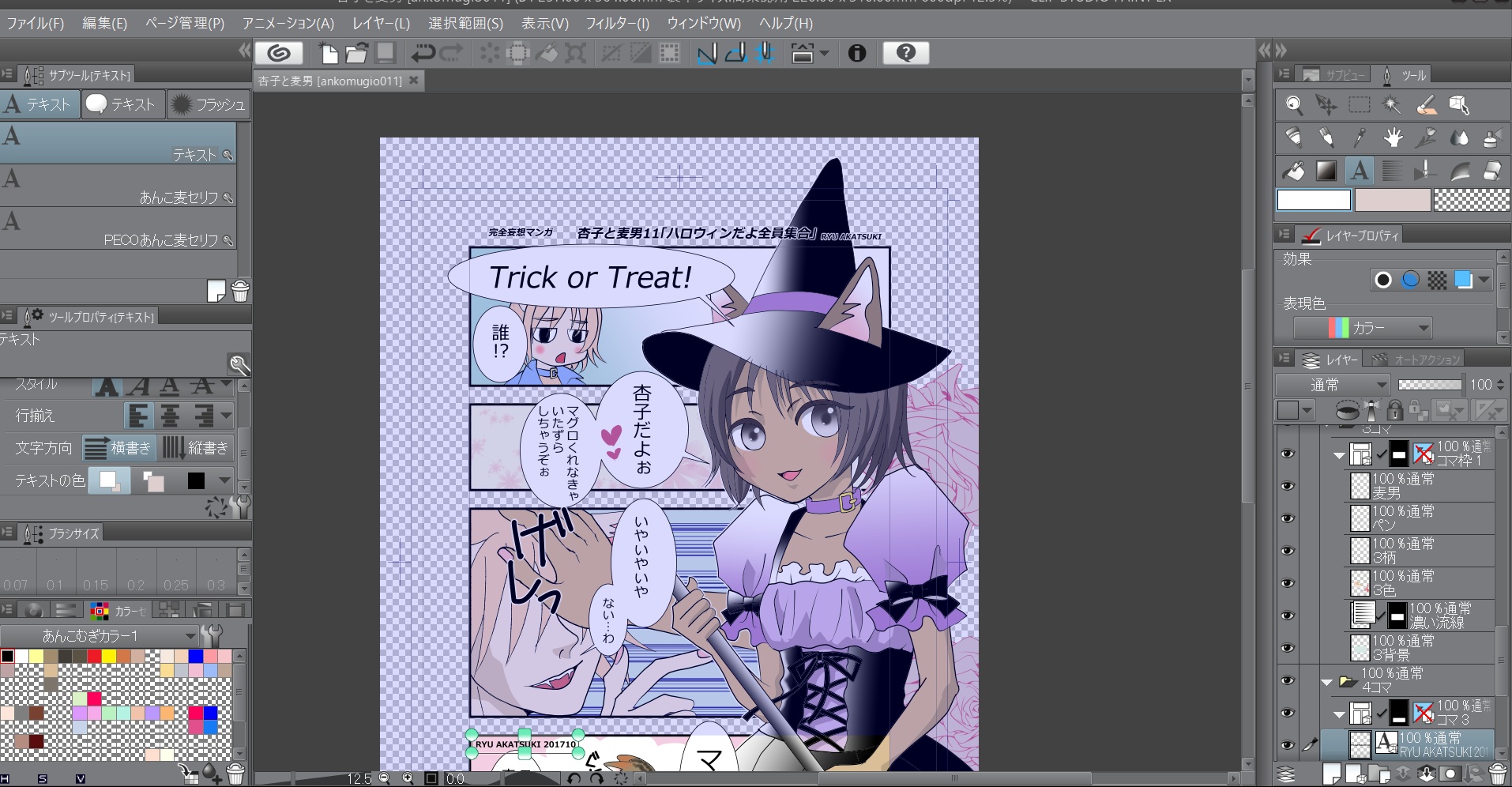Select the Eraser tool

point(1492,171)
